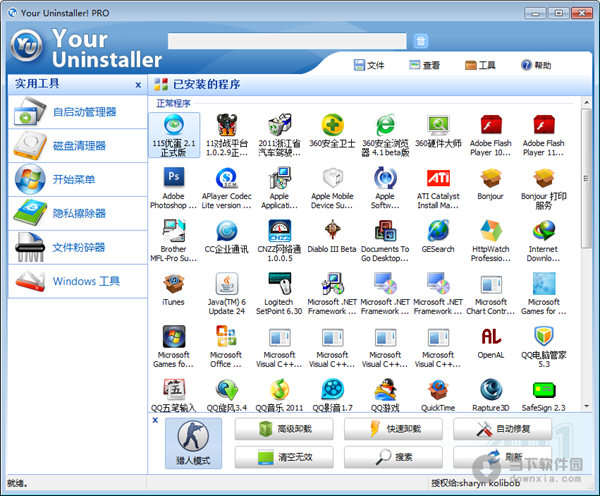
Task: Select Adobe Flash Player 10 icon
Action: click(491, 135)
